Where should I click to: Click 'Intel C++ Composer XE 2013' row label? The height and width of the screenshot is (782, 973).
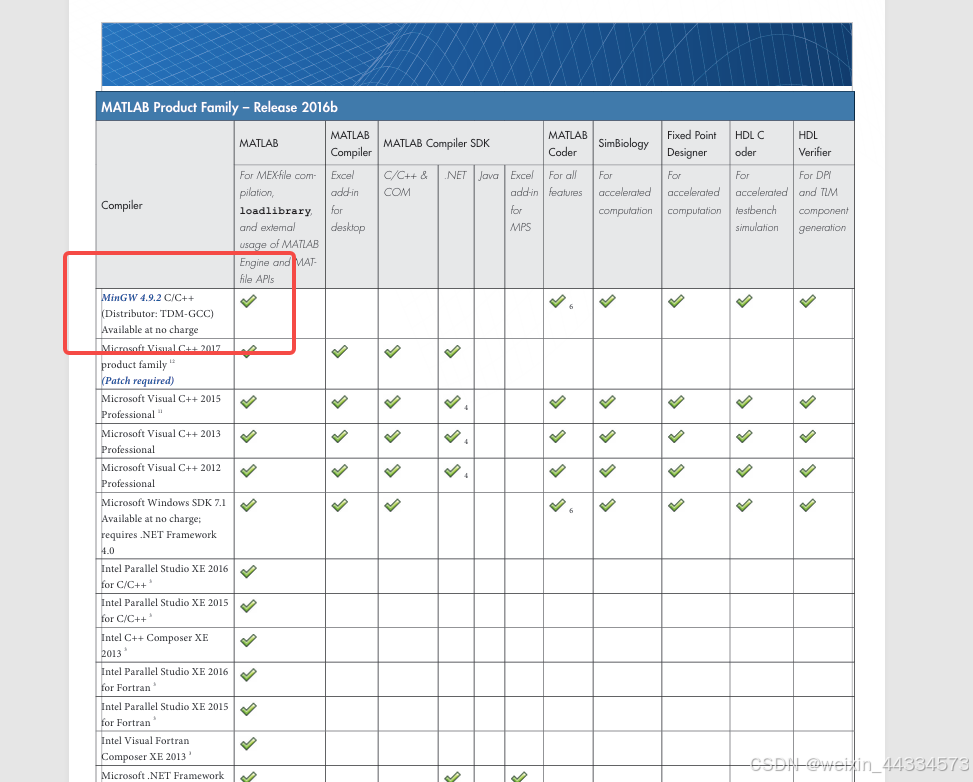pyautogui.click(x=155, y=645)
